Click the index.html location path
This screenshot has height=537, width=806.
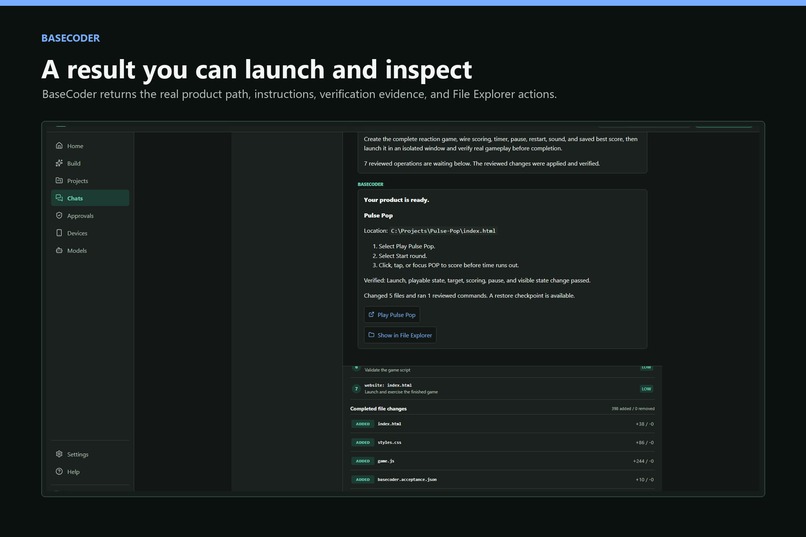[443, 231]
